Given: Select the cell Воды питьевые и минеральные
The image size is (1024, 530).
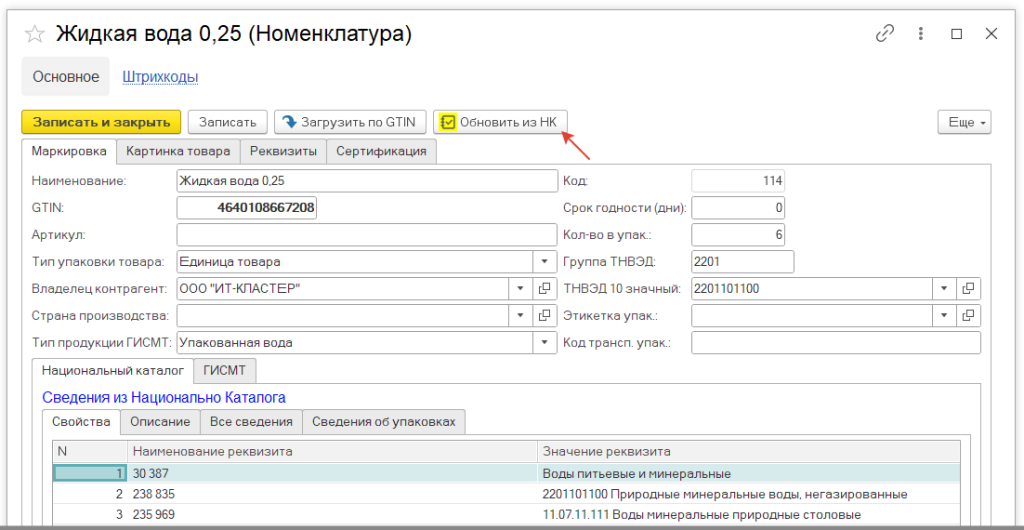Looking at the screenshot, I should click(x=749, y=473).
